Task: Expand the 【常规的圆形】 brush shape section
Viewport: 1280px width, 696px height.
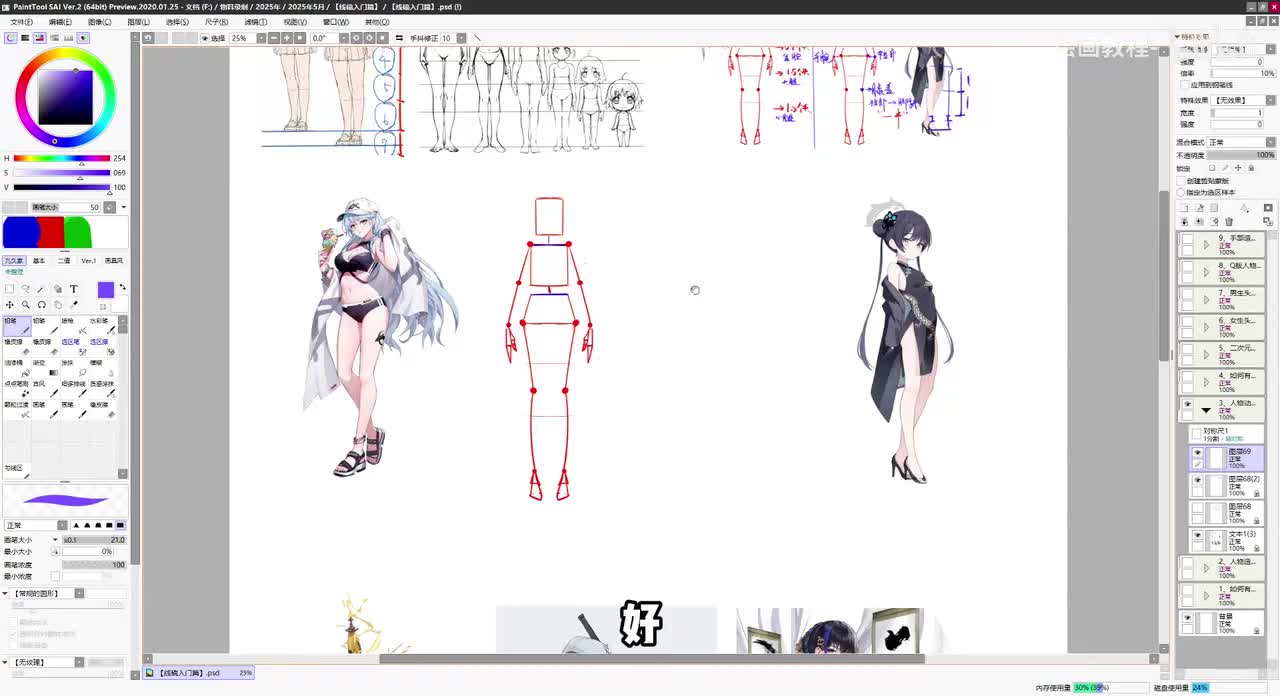Action: pyautogui.click(x=6, y=594)
